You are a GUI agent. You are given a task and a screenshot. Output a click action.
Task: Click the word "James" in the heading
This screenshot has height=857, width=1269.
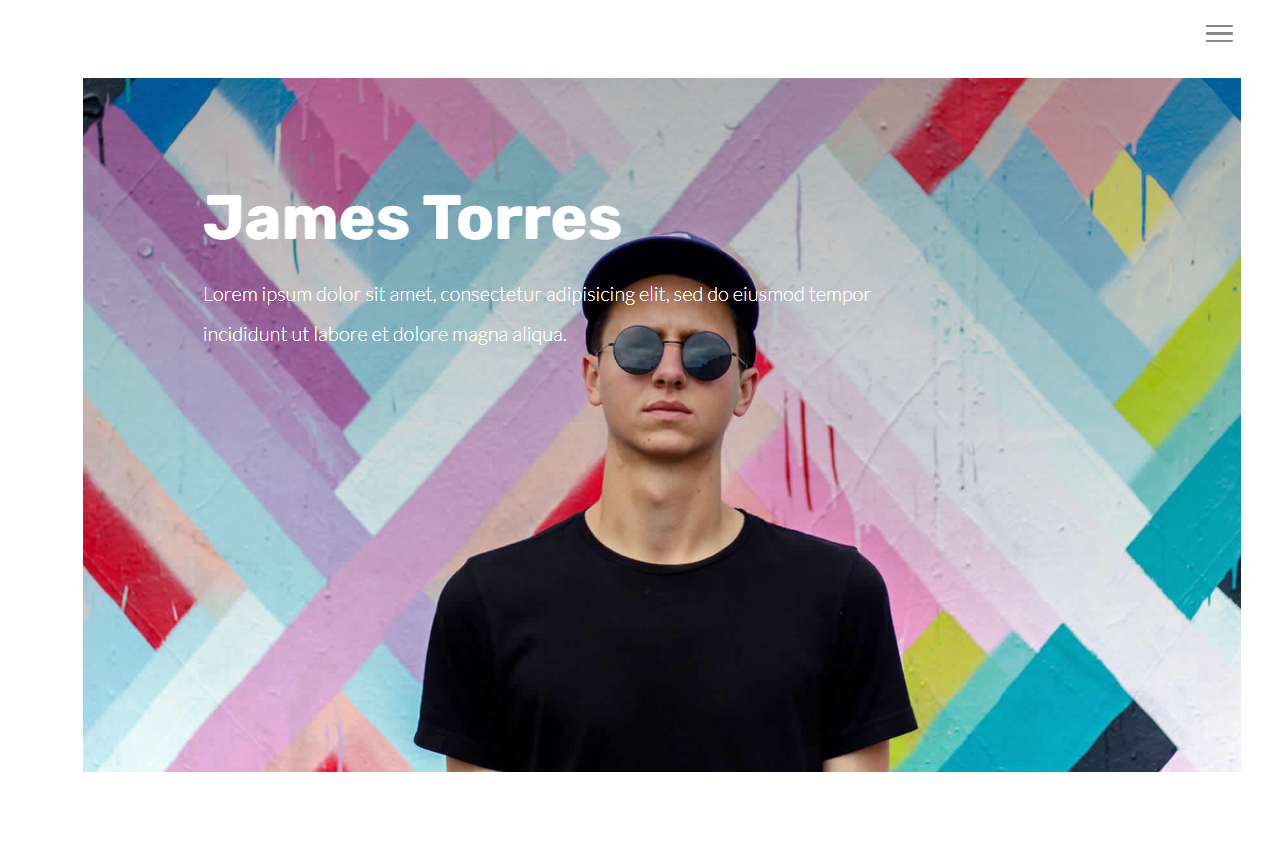(x=306, y=217)
